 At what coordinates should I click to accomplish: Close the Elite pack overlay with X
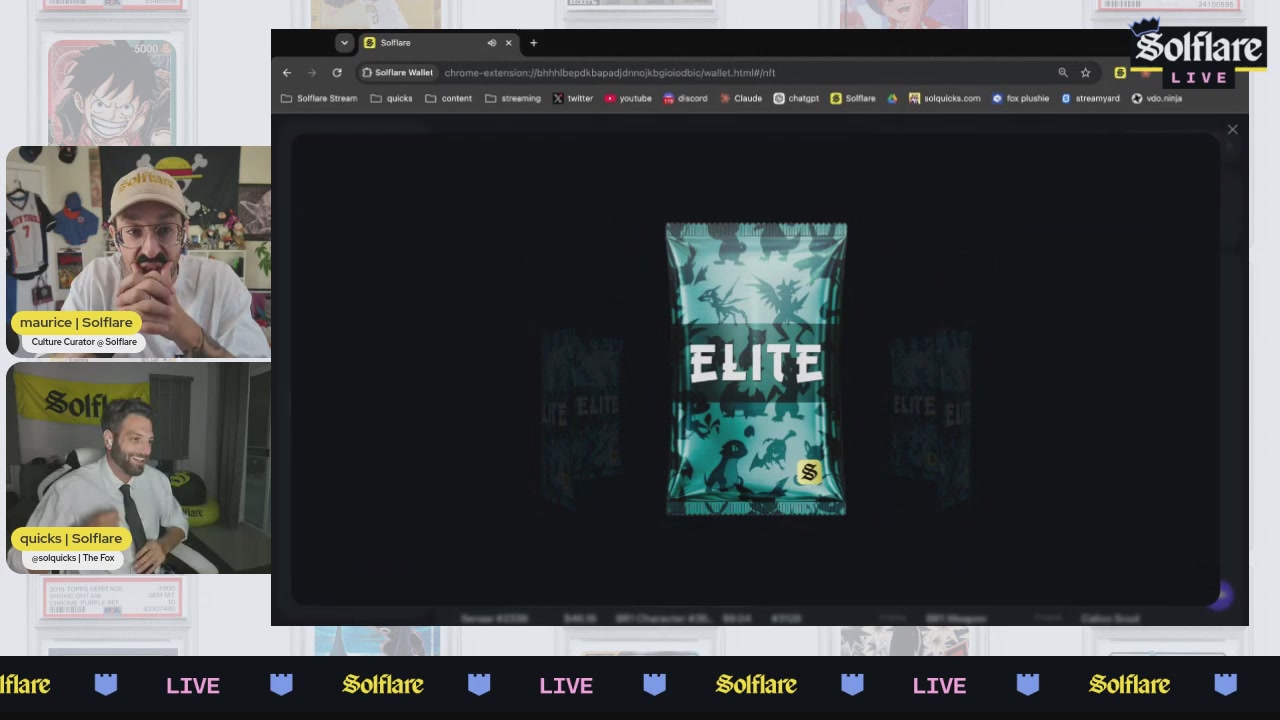tap(1232, 130)
